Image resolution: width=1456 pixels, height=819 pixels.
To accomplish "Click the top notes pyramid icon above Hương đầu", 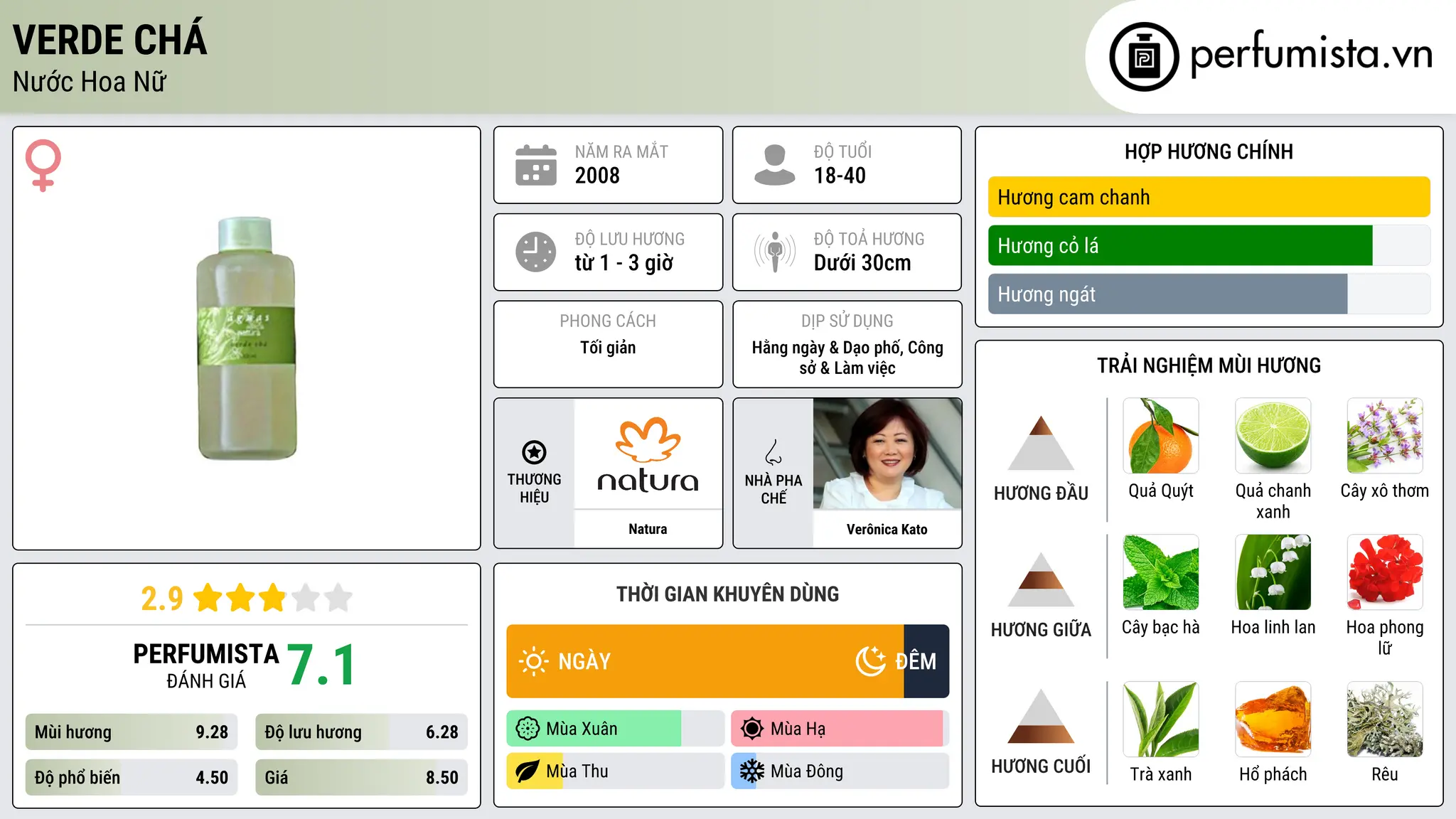I will click(1042, 443).
